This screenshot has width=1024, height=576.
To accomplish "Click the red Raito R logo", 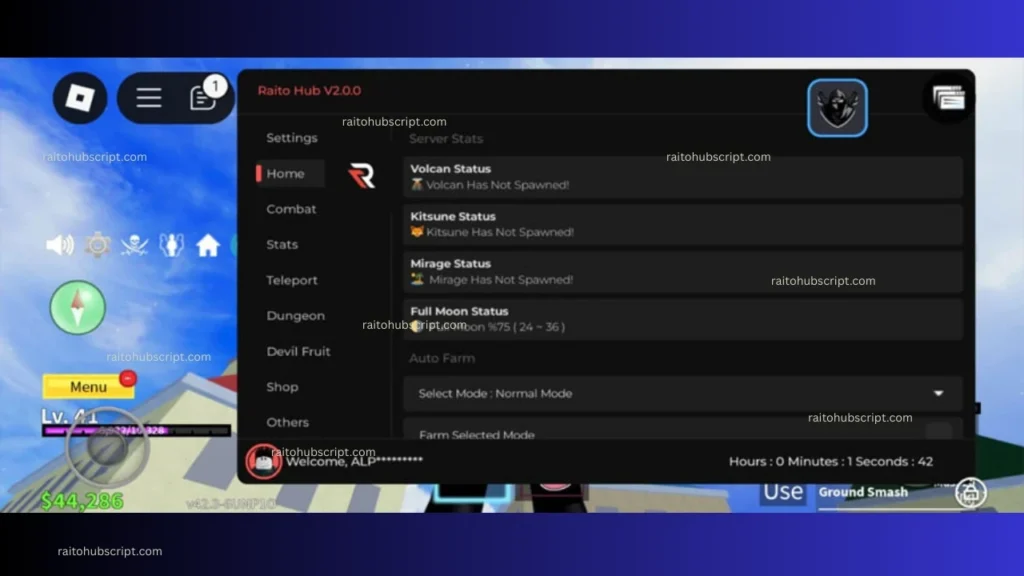I will pyautogui.click(x=362, y=176).
